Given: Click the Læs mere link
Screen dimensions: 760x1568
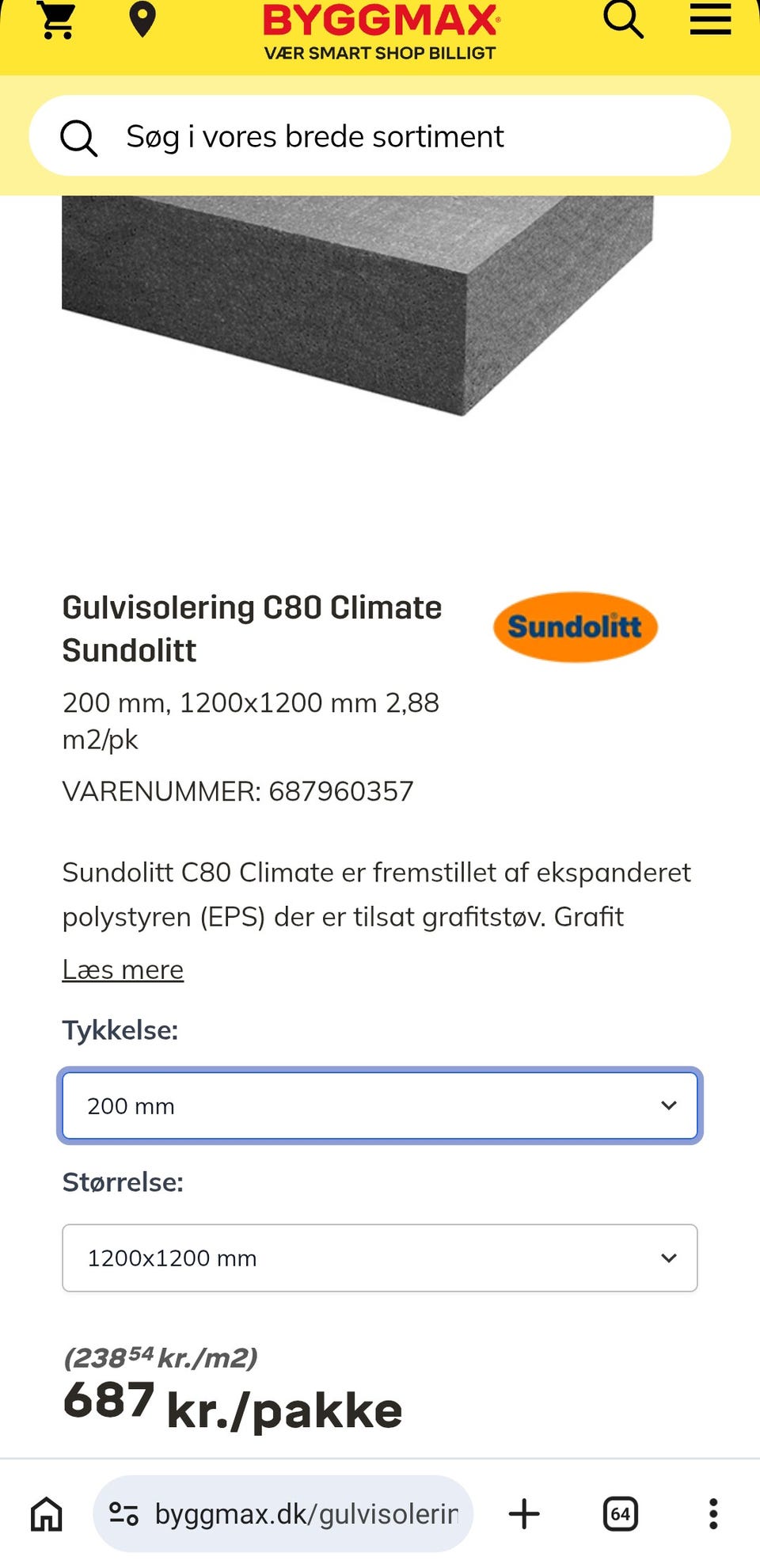Looking at the screenshot, I should [x=123, y=969].
